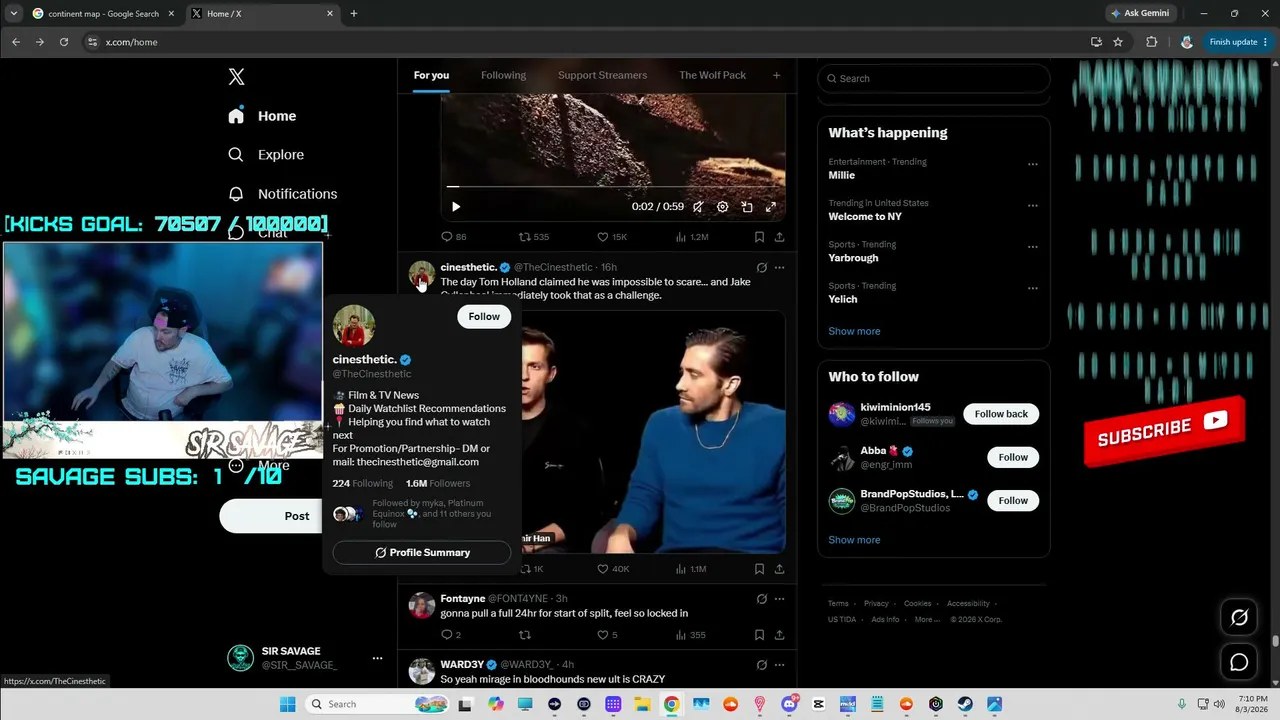1280x720 pixels.
Task: Add a new timeline tab with plus
Action: pos(776,75)
